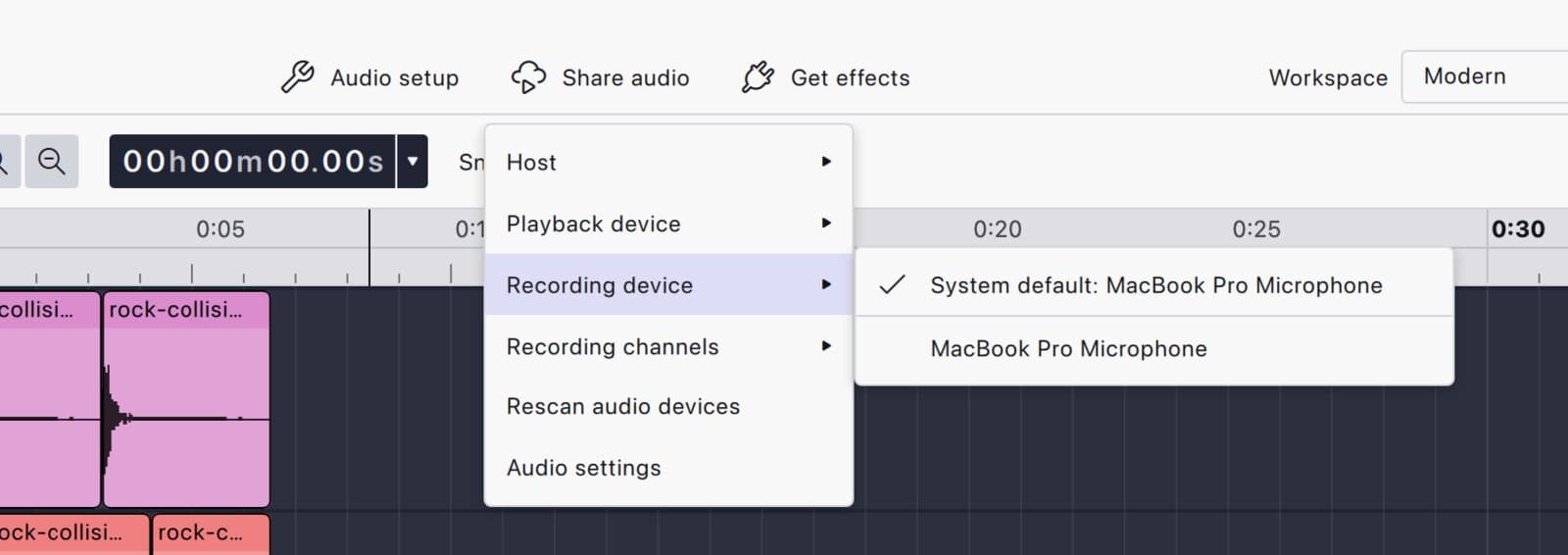The height and width of the screenshot is (555, 1568).
Task: Expand the Host submenu arrow
Action: (x=826, y=162)
